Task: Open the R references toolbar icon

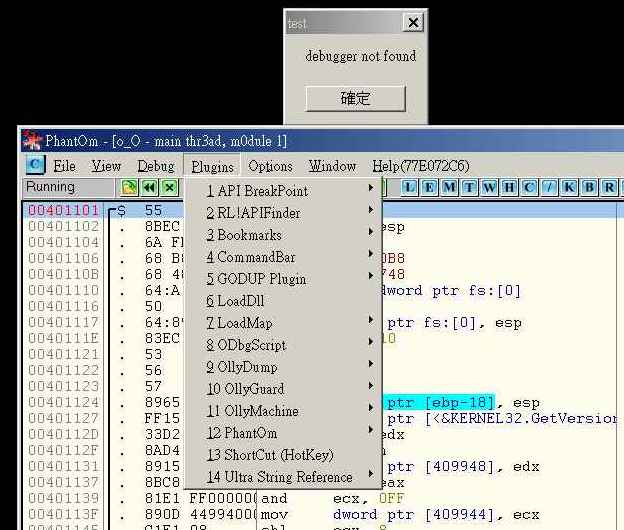Action: [x=609, y=187]
